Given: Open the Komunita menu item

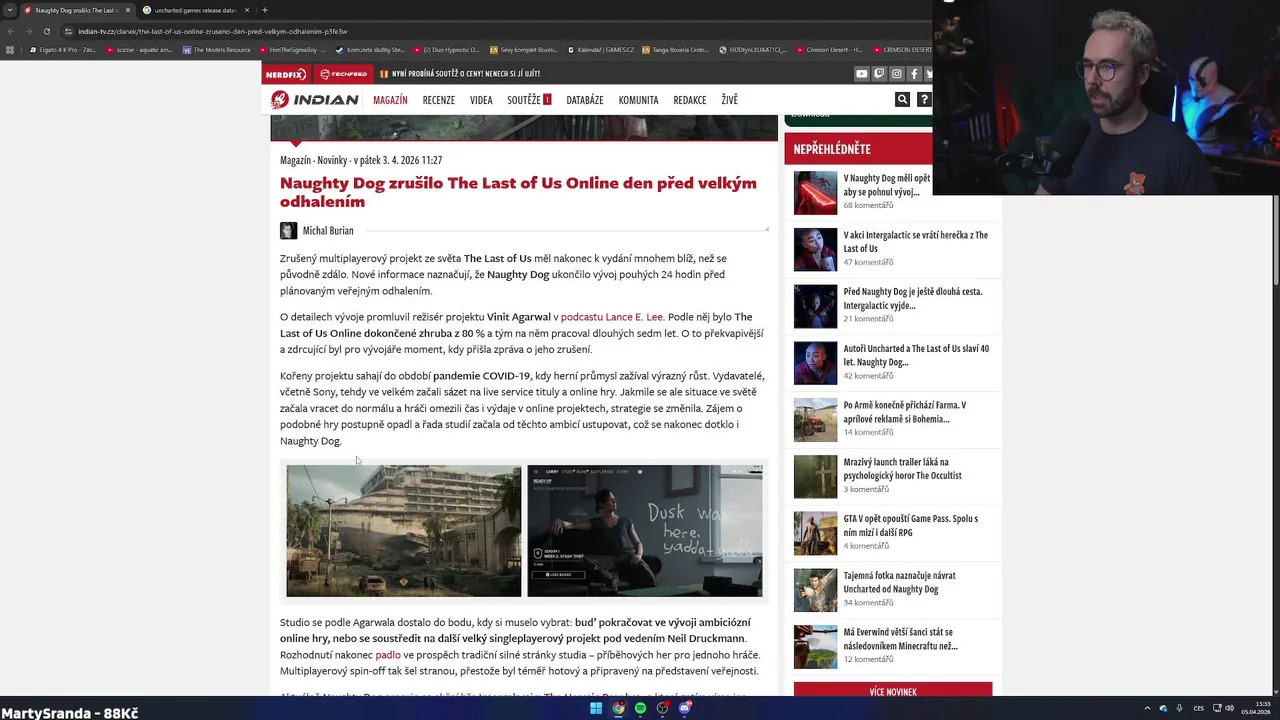Looking at the screenshot, I should click(638, 100).
